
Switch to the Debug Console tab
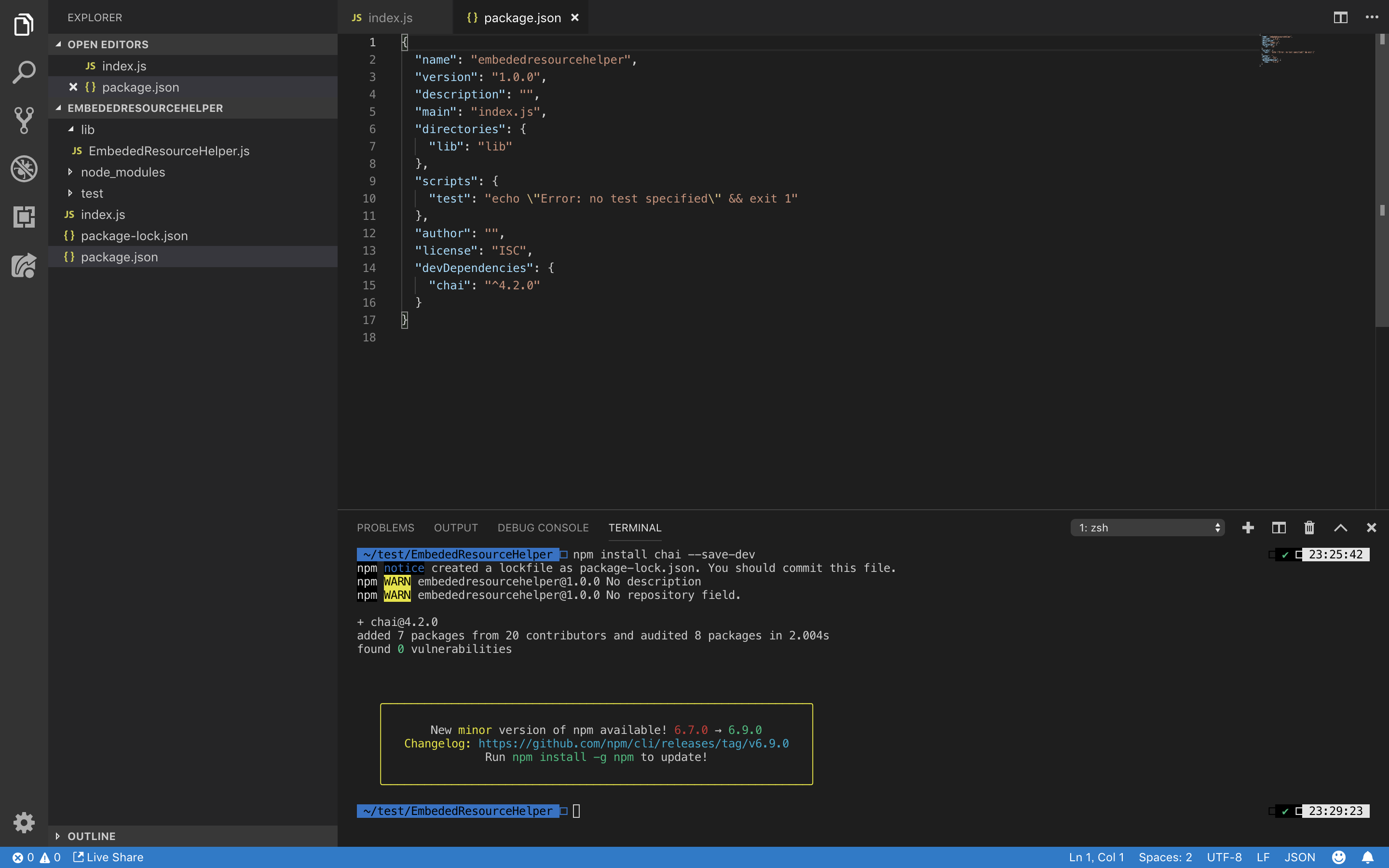click(543, 528)
